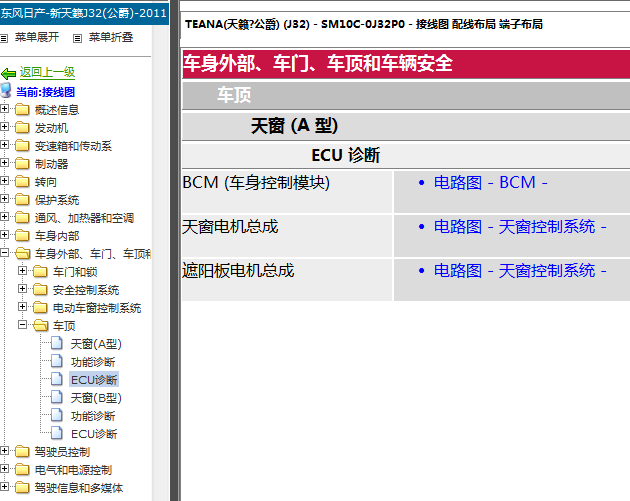Expand the 转向 tree node

coord(4,181)
